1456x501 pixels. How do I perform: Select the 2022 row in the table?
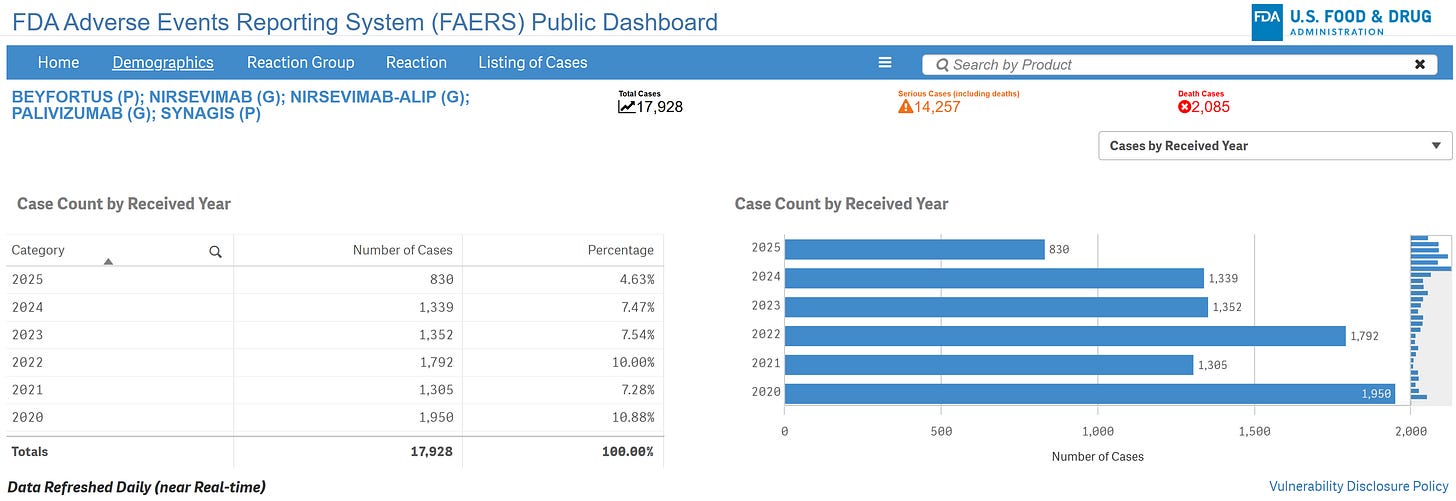[335, 362]
